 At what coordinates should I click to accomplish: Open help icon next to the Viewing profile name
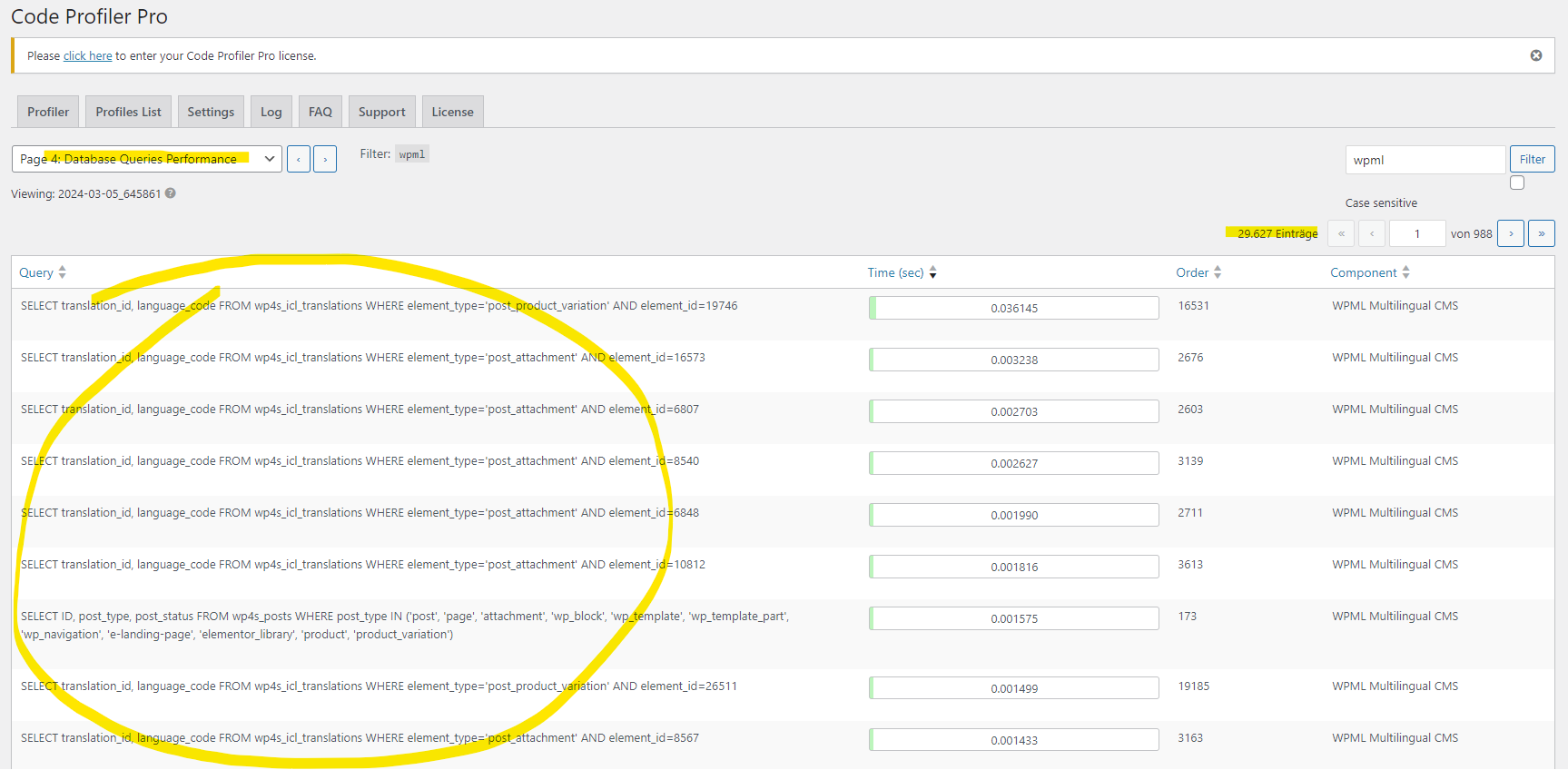pyautogui.click(x=171, y=193)
